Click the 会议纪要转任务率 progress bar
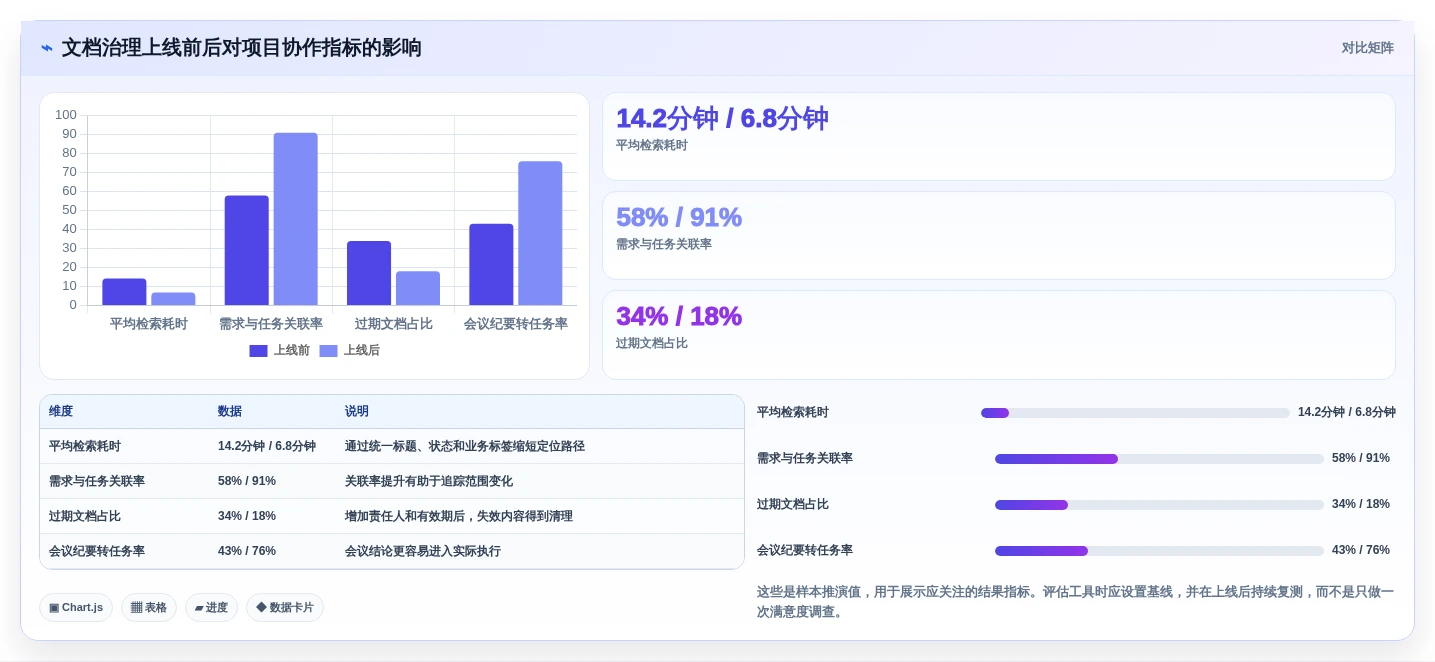Image resolution: width=1435 pixels, height=662 pixels. [x=1159, y=551]
